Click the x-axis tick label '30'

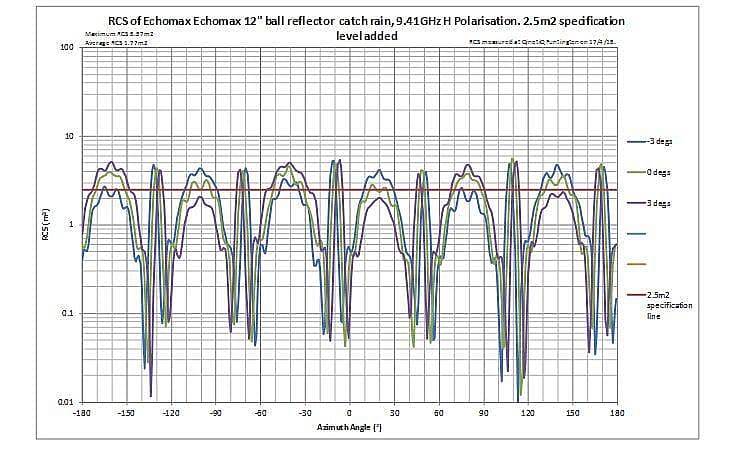(394, 413)
